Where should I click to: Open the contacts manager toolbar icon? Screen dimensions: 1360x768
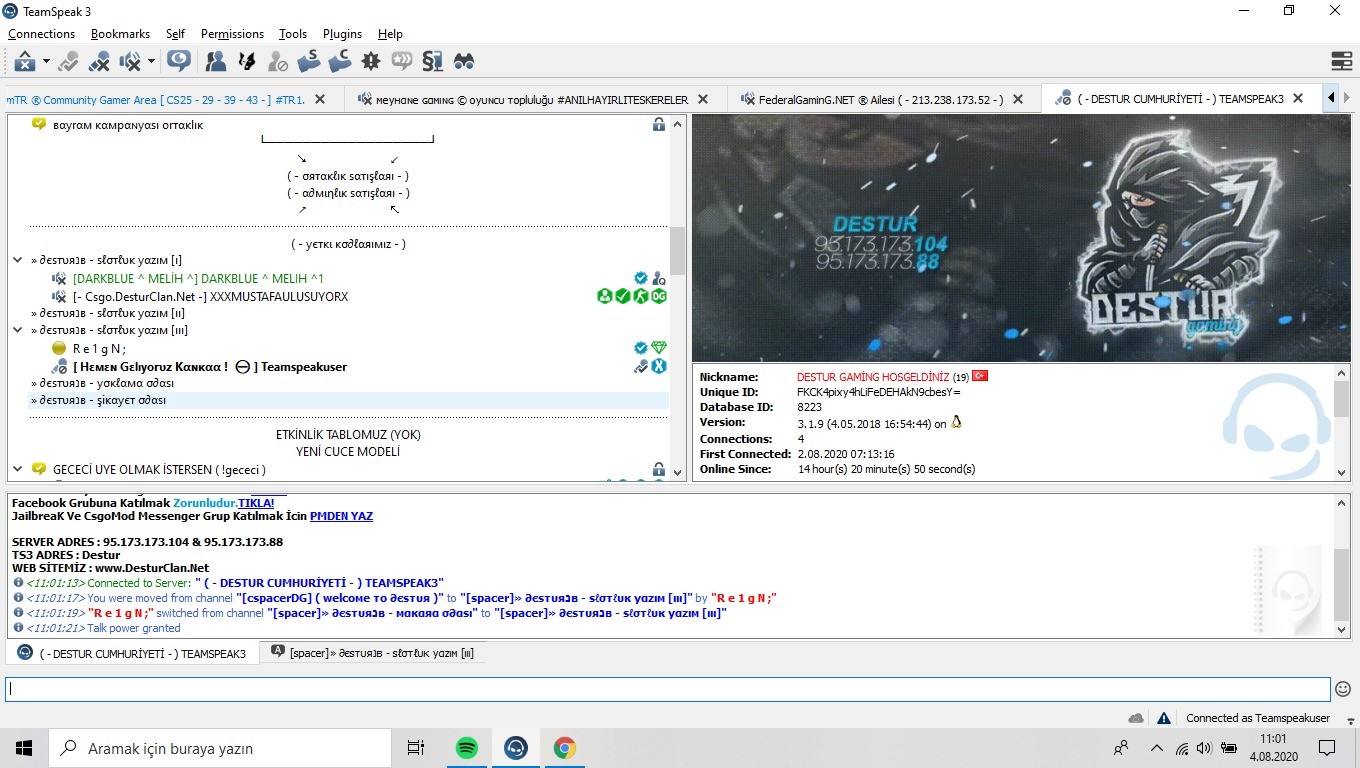coord(216,61)
